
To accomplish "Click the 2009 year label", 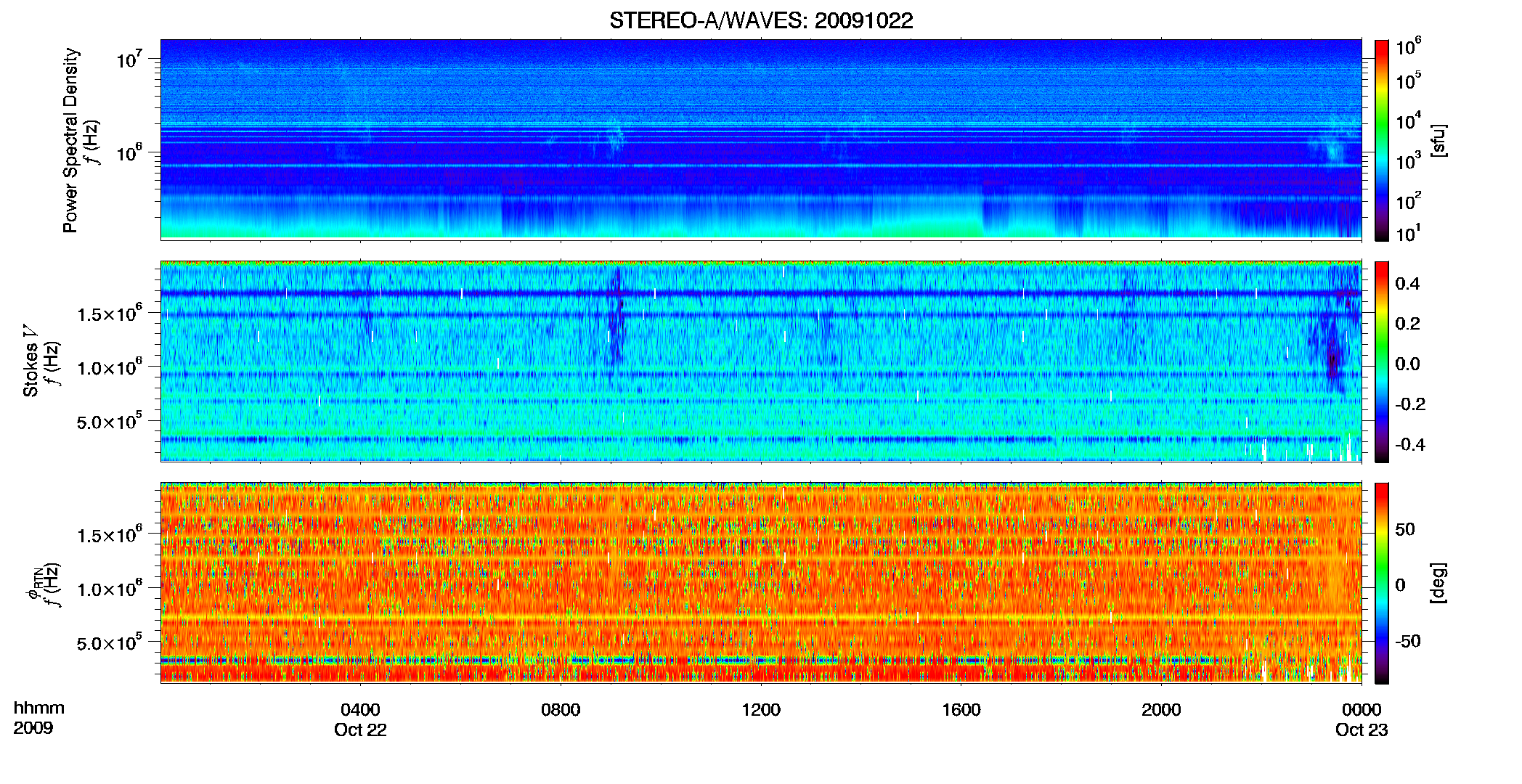I will pos(33,728).
